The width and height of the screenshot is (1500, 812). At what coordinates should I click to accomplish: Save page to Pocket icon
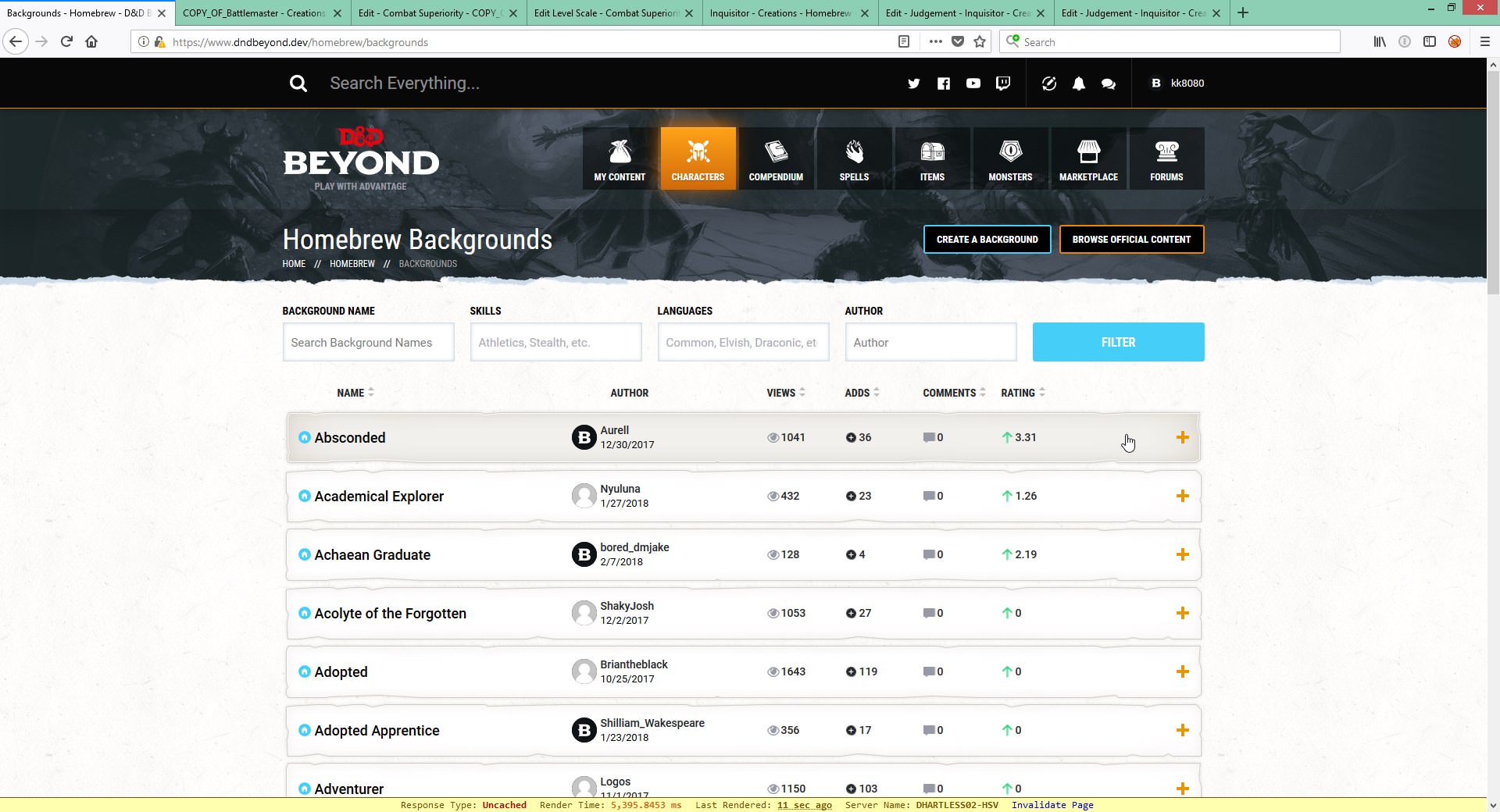point(958,42)
